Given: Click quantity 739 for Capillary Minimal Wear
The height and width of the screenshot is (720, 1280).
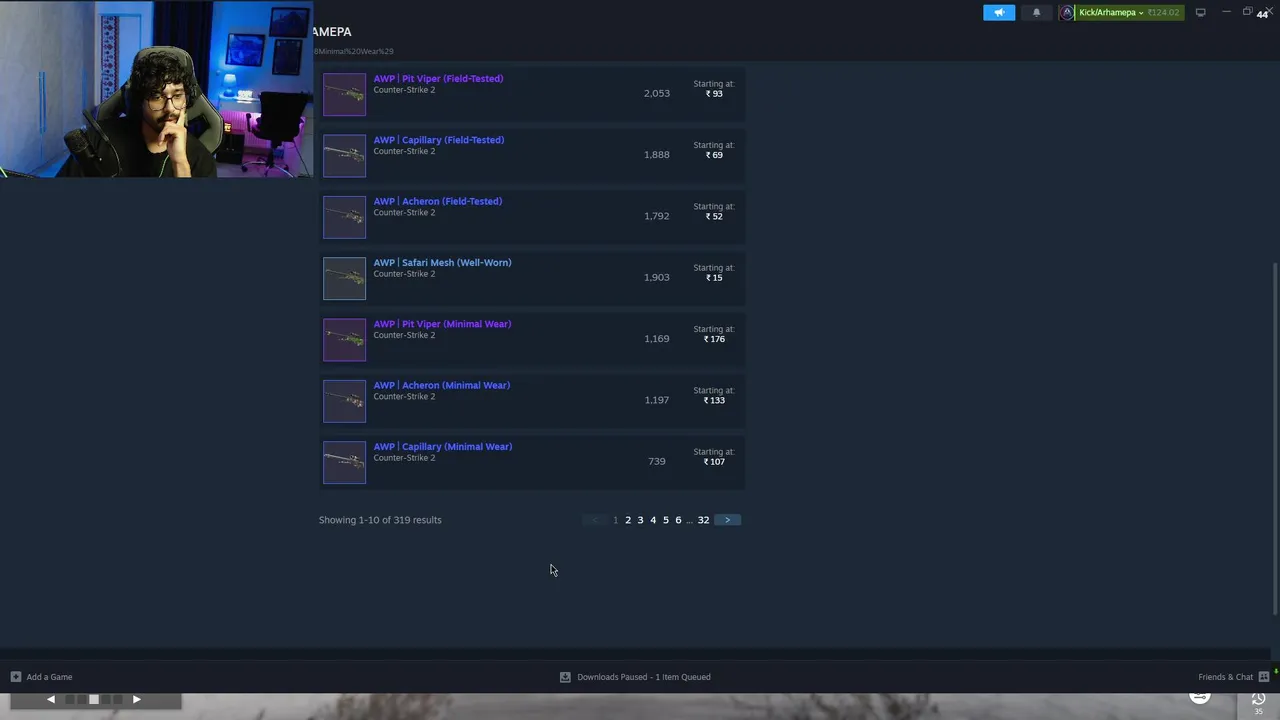Looking at the screenshot, I should pos(657,461).
